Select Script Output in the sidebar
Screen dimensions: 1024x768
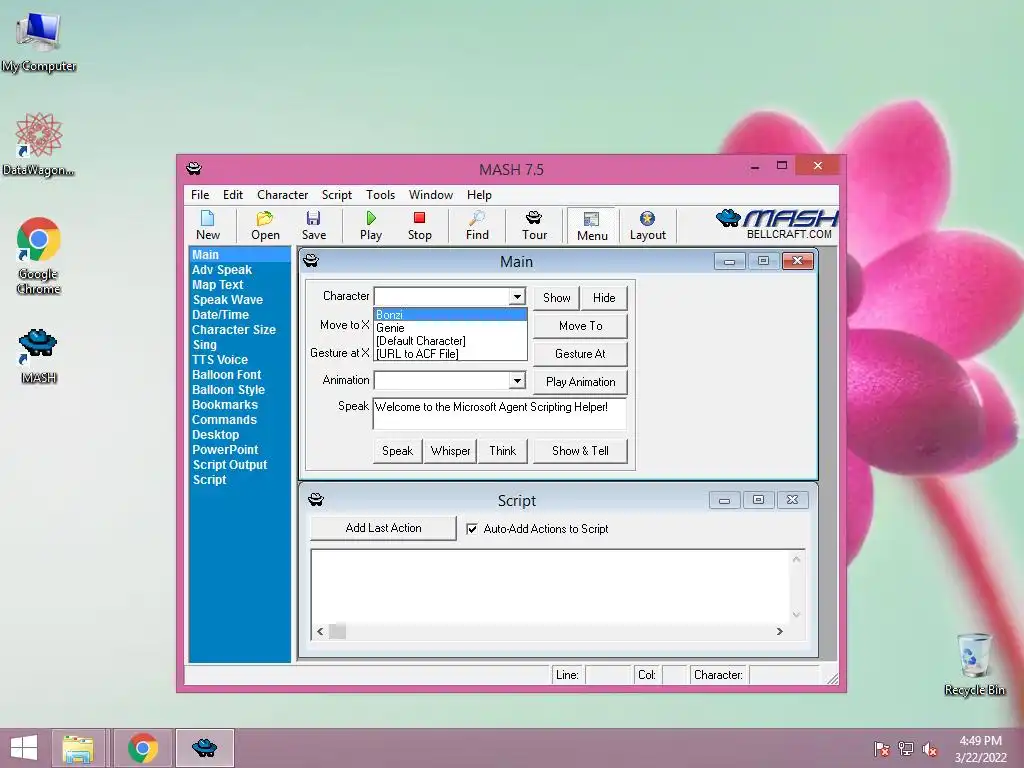point(230,465)
